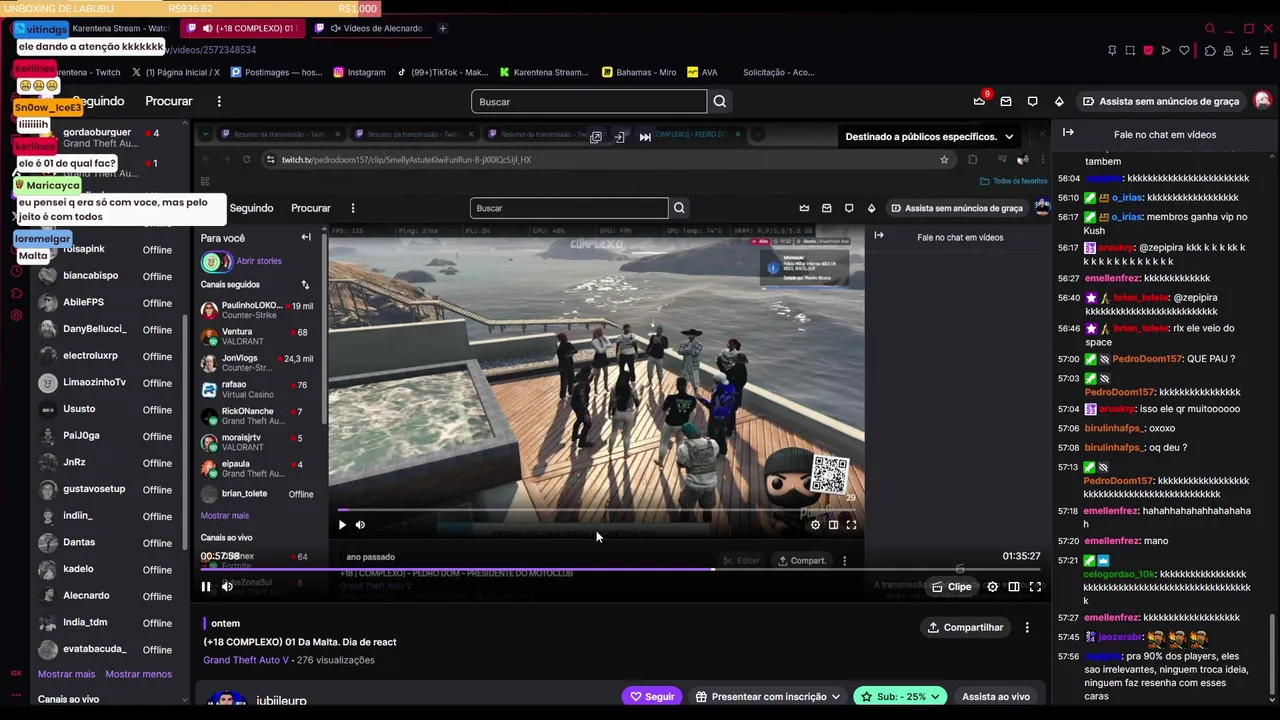
Task: Click Compartilhar share button below the video
Action: (965, 627)
